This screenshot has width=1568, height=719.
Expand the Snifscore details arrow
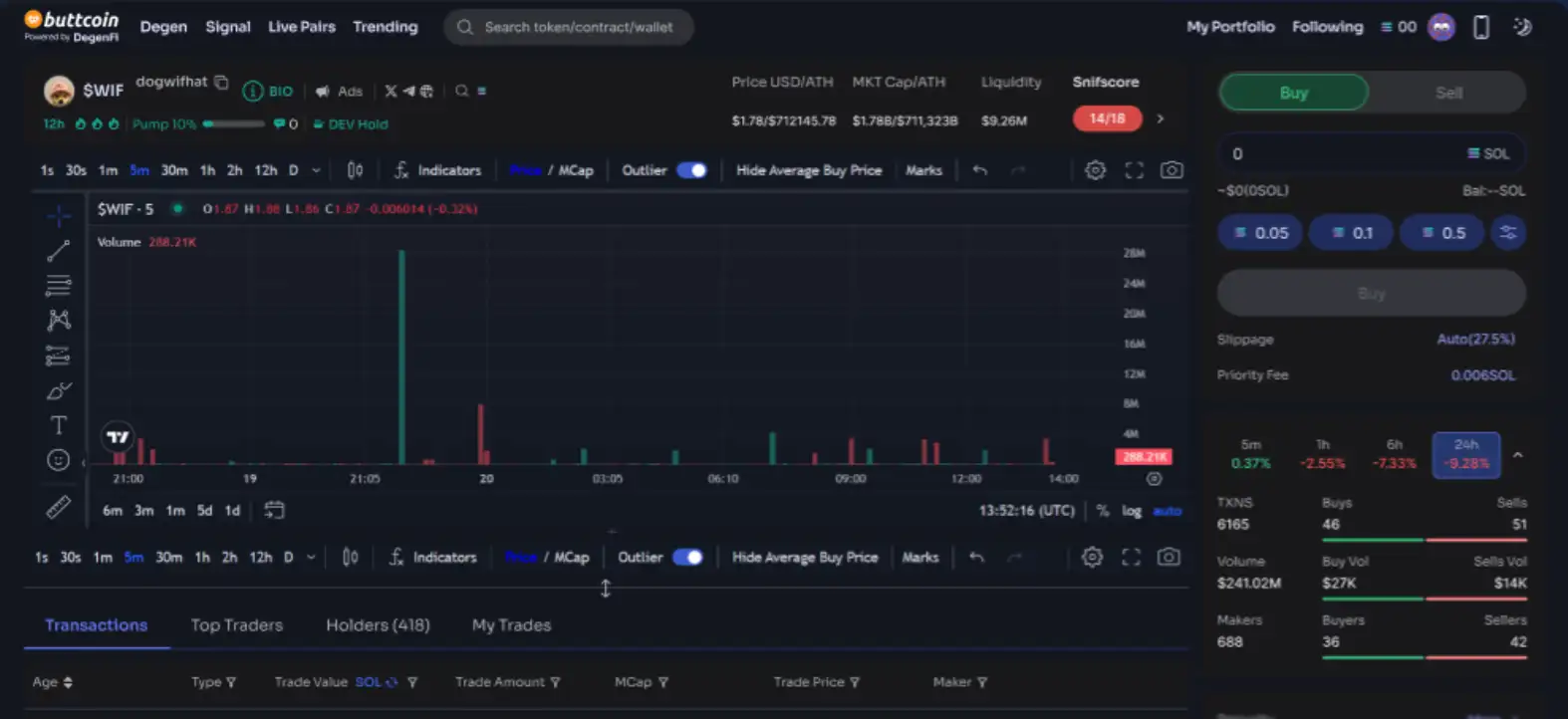(1161, 119)
